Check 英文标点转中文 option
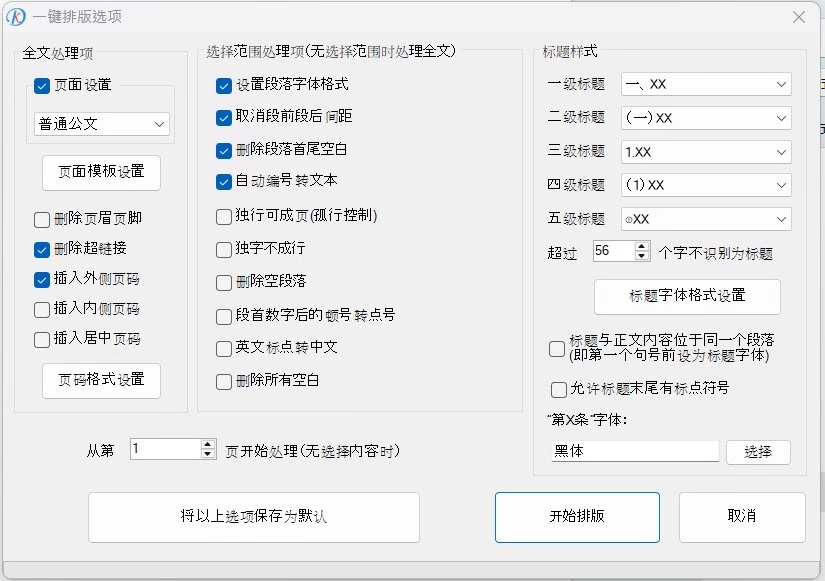 point(224,348)
